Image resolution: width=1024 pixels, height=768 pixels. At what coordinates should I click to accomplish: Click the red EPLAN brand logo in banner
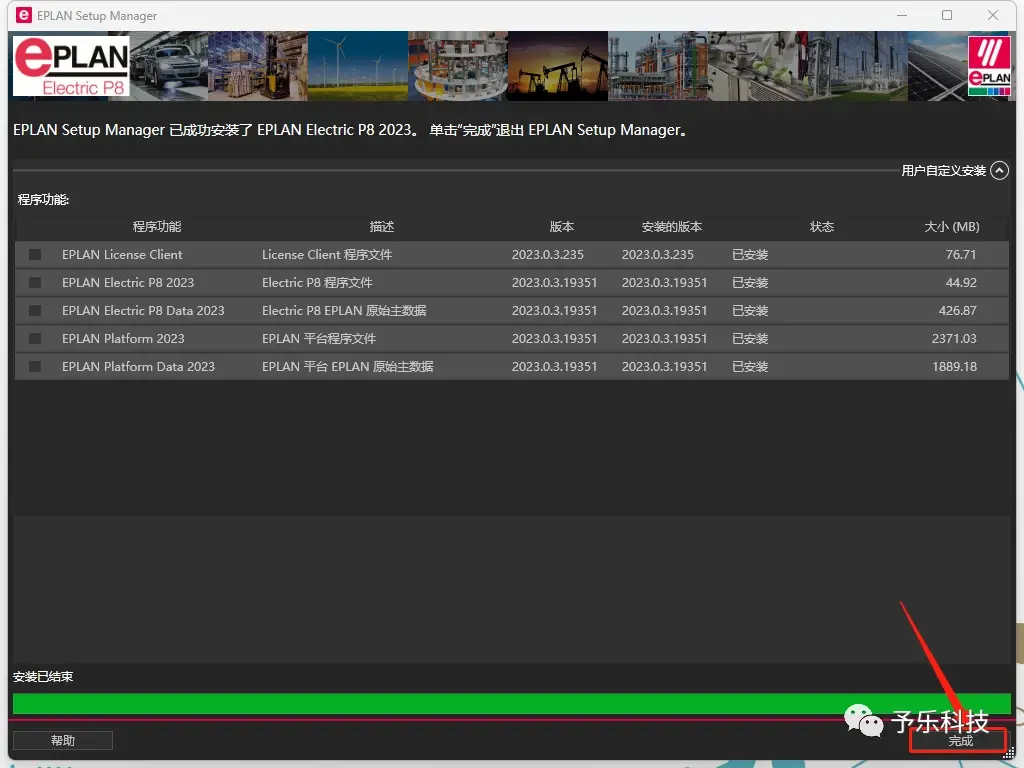[x=989, y=66]
